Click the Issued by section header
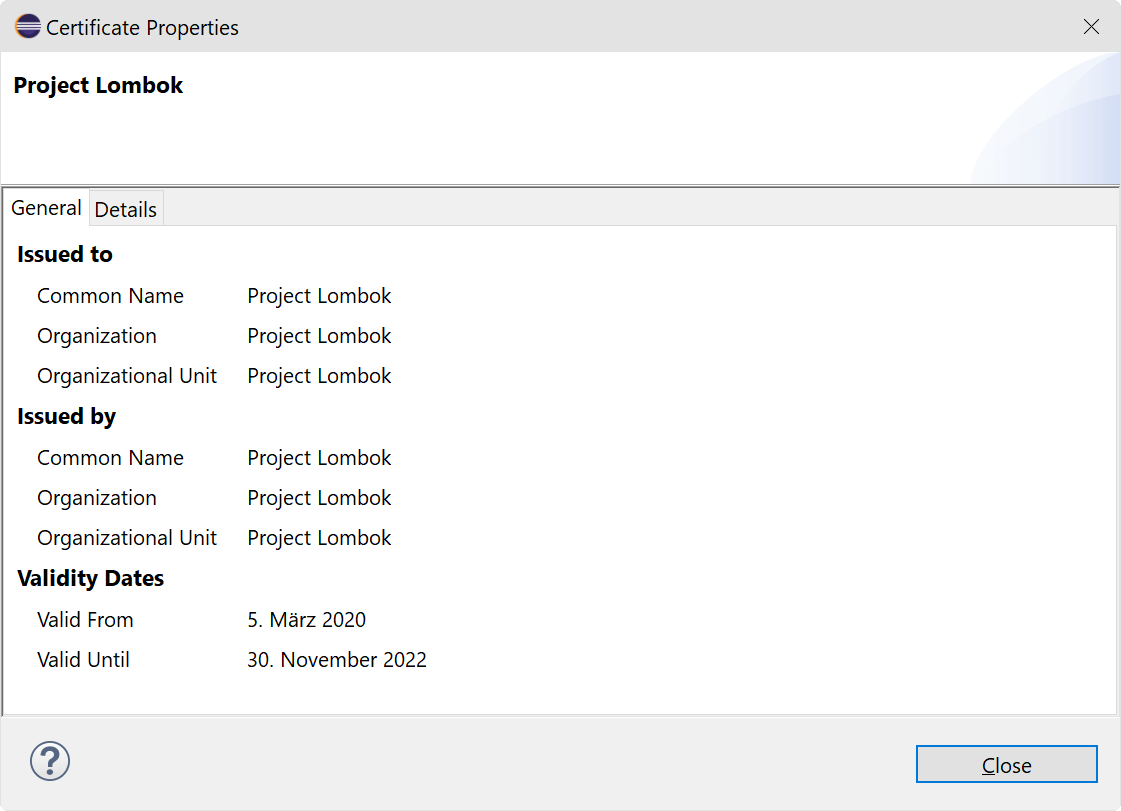Viewport: 1121px width, 811px height. pyautogui.click(x=66, y=416)
